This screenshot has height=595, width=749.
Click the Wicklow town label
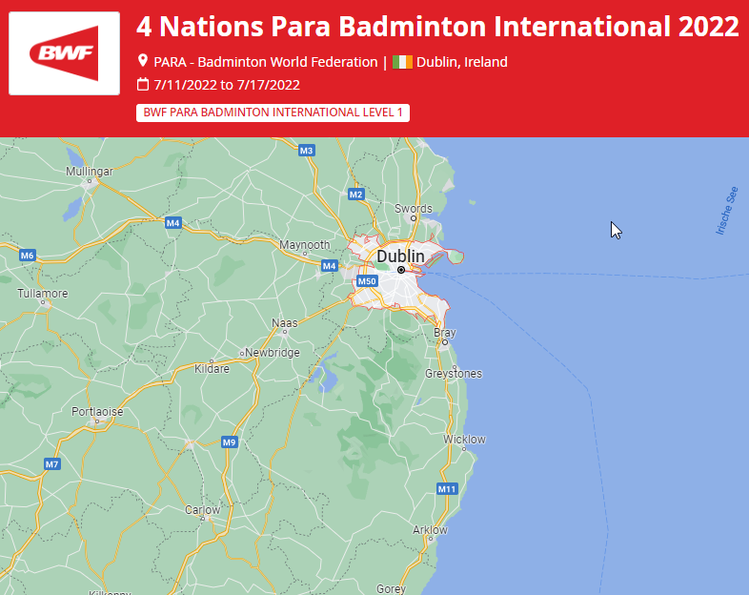464,439
